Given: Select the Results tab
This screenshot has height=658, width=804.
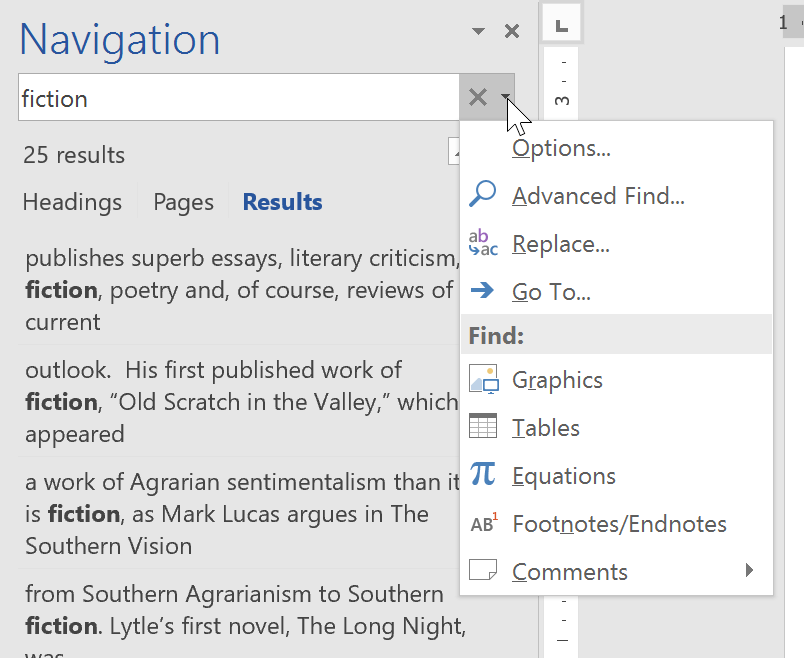Looking at the screenshot, I should click(x=282, y=201).
